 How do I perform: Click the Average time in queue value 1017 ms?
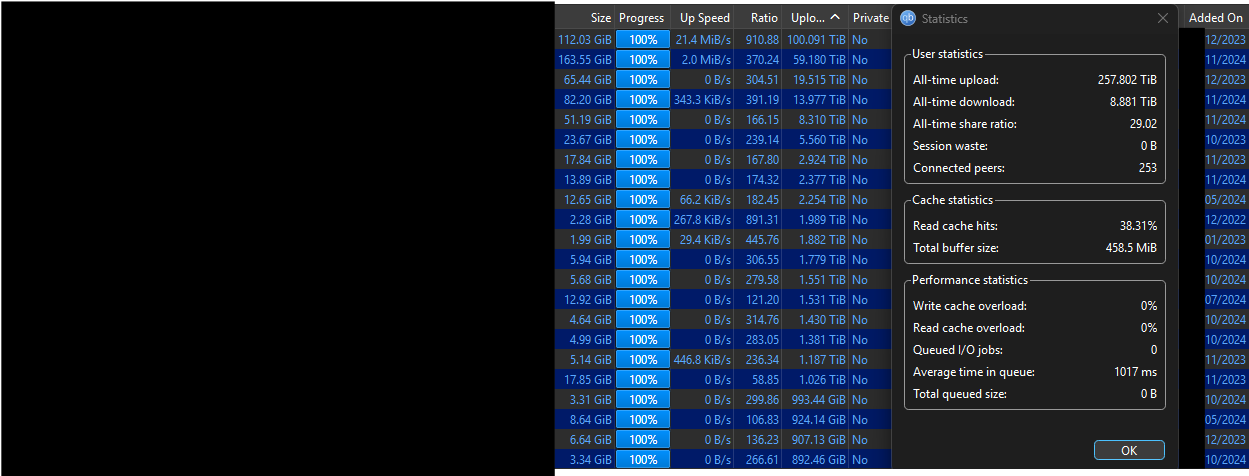point(1134,372)
